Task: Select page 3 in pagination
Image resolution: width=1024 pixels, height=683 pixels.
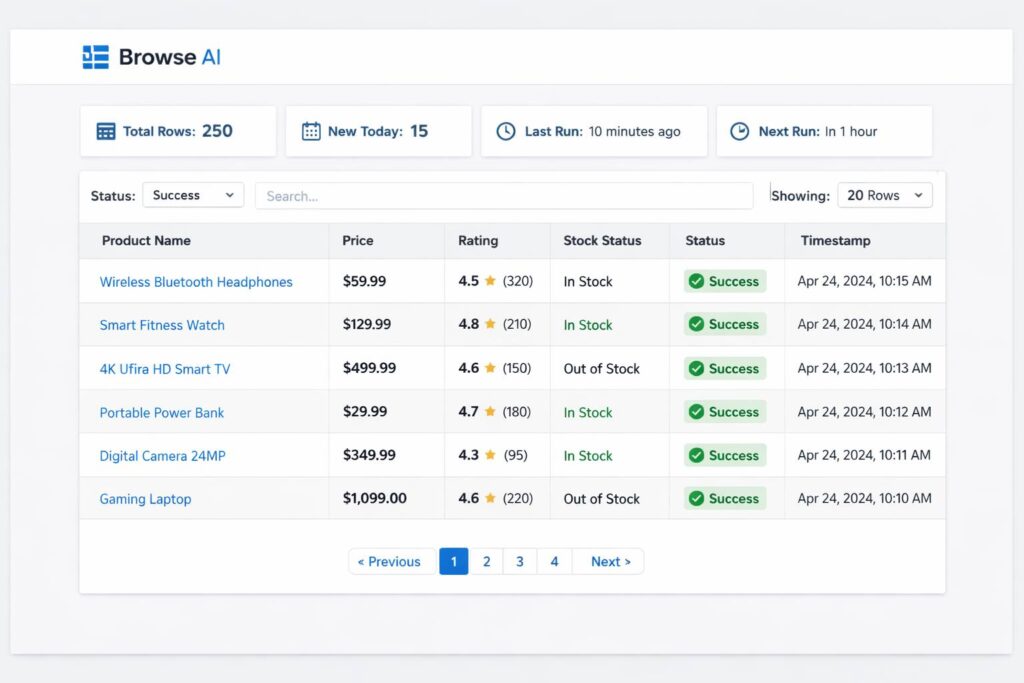Action: point(520,561)
